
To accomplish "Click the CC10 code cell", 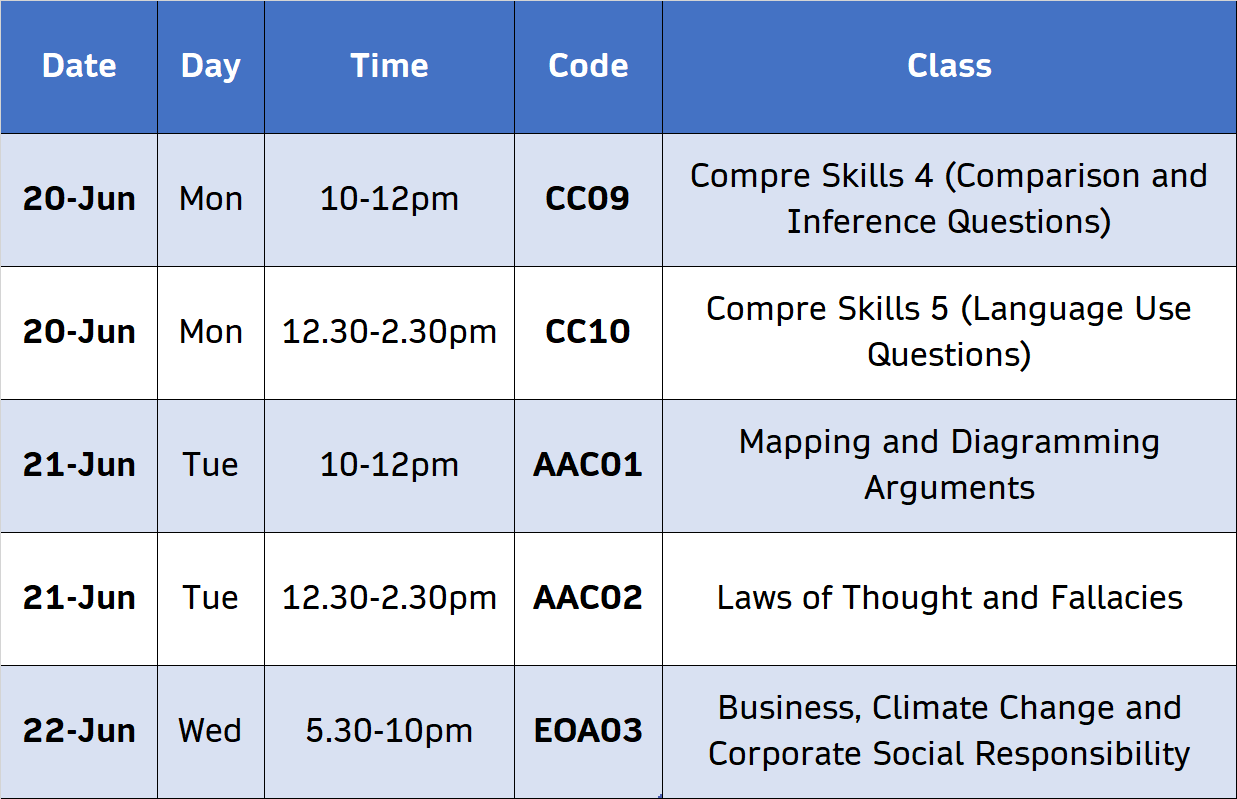I will point(588,333).
